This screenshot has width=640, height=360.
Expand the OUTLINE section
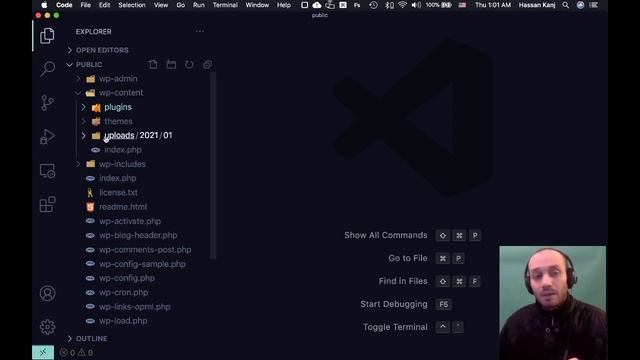(87, 339)
